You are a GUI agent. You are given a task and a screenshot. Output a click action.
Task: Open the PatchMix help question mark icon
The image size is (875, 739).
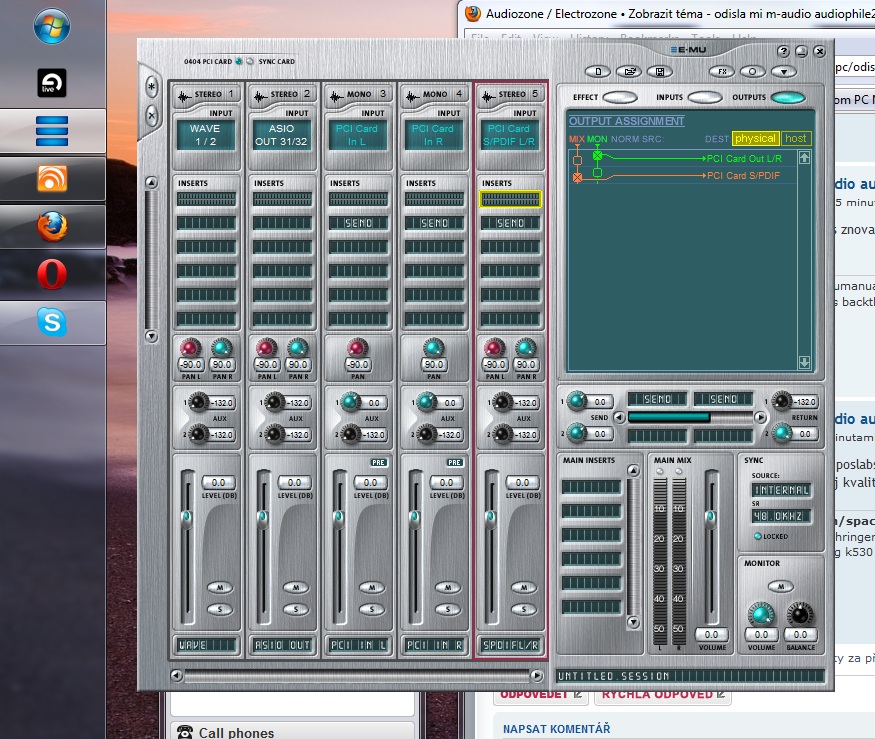pos(784,51)
